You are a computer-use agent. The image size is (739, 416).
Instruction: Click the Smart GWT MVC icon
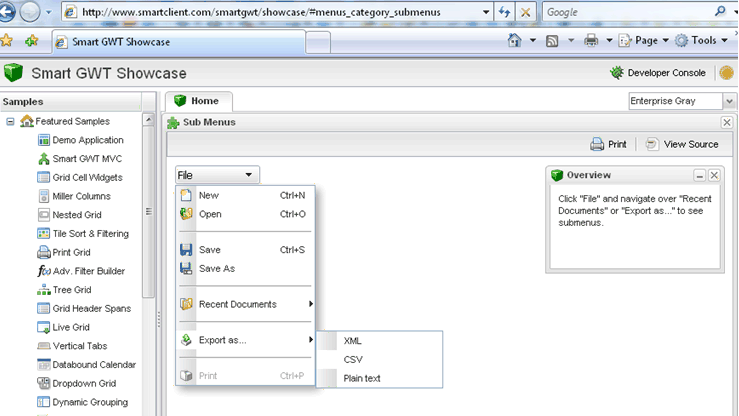point(43,159)
